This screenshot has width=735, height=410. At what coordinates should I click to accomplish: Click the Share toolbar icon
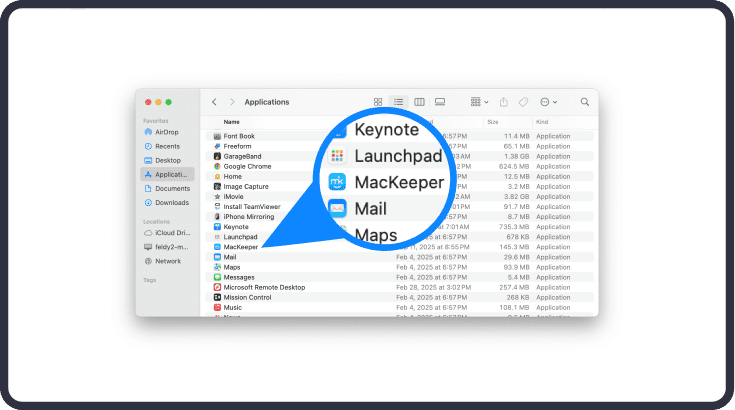[504, 102]
